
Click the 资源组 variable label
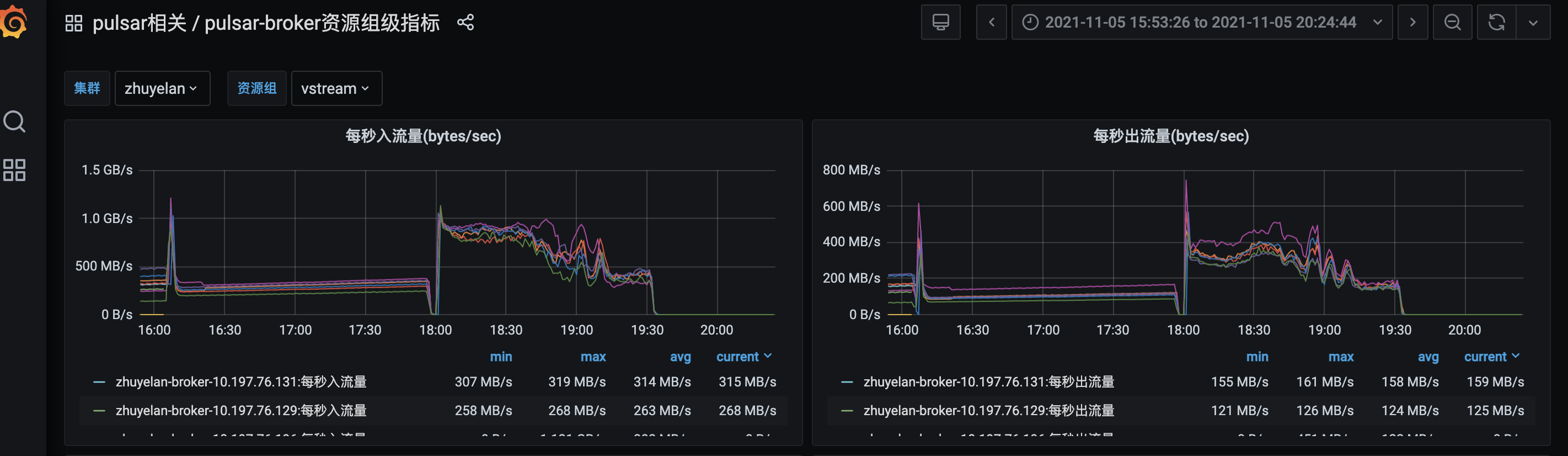[x=257, y=88]
